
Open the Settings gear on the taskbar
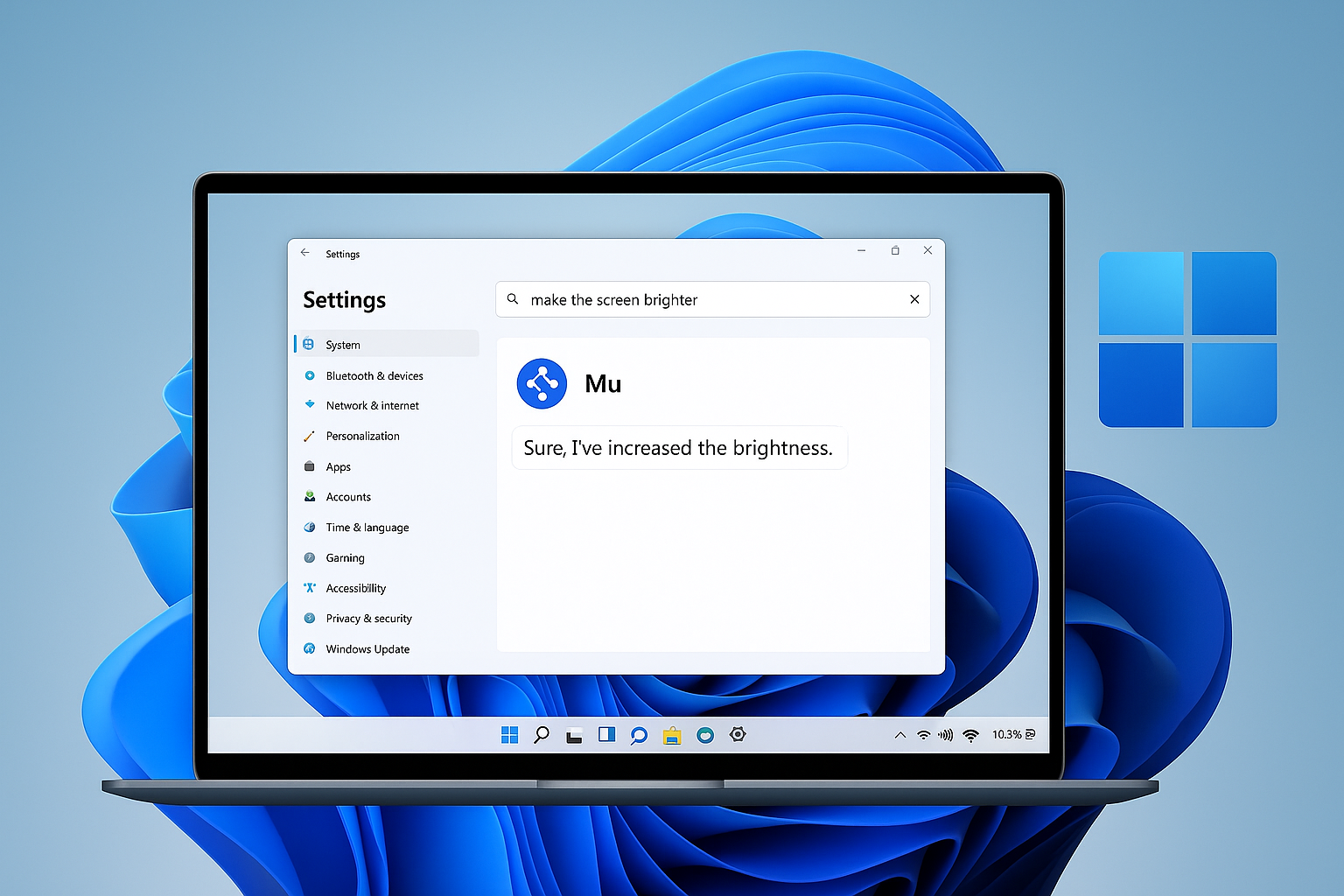tap(738, 735)
